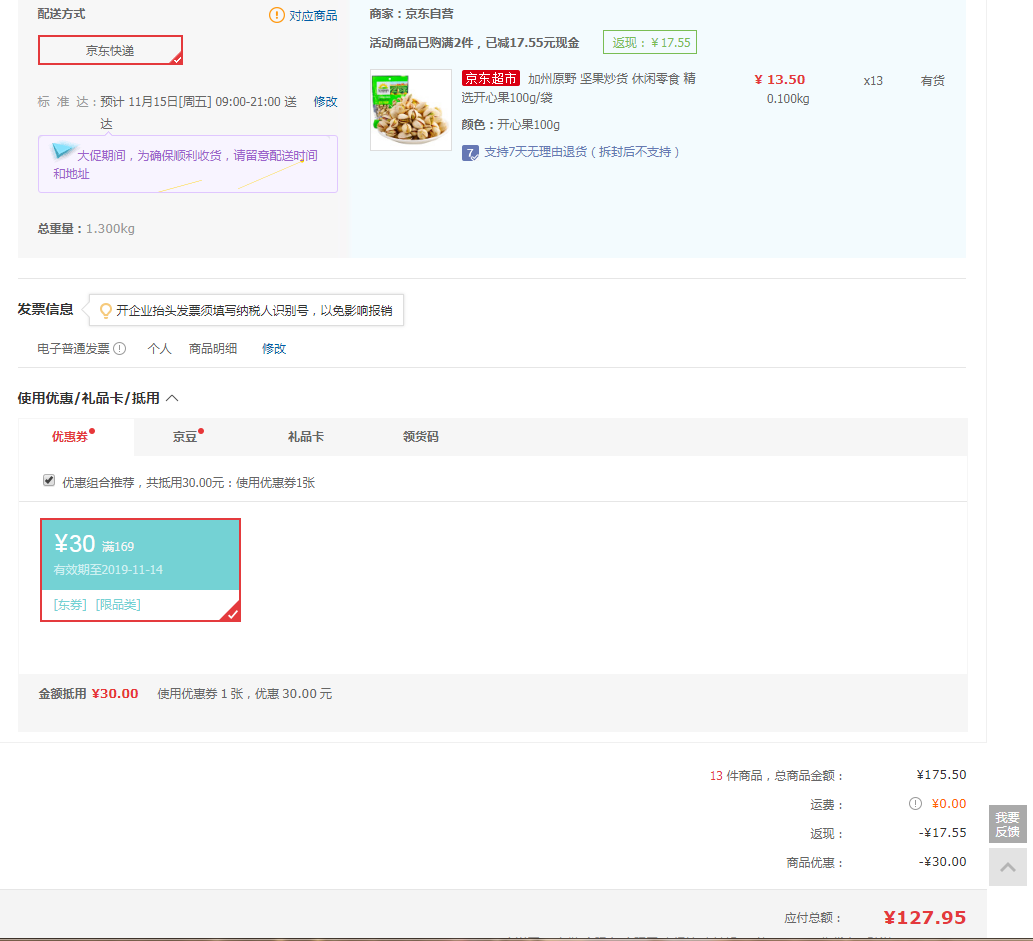1033x941 pixels.
Task: Click the ¥13.50 product price
Action: (780, 80)
